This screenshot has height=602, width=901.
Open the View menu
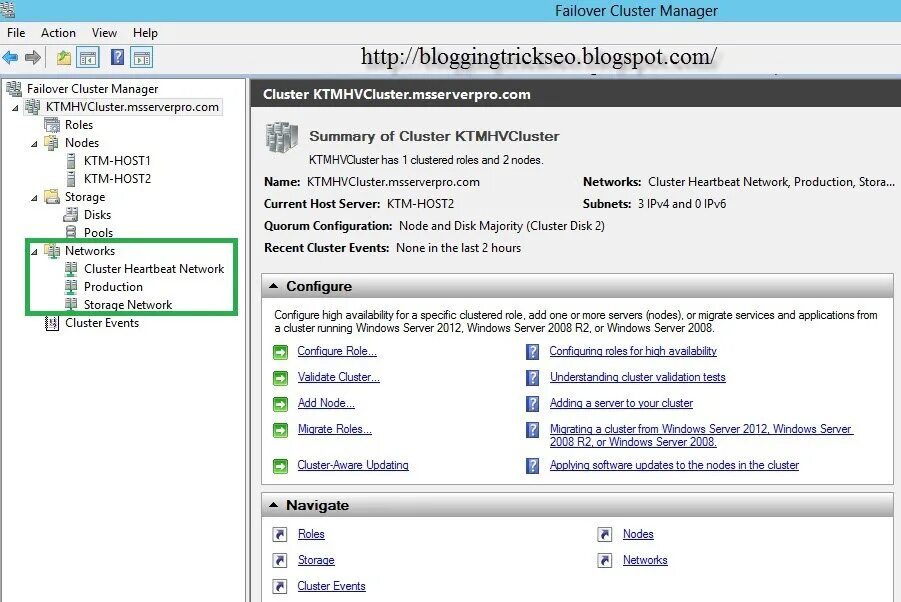104,33
